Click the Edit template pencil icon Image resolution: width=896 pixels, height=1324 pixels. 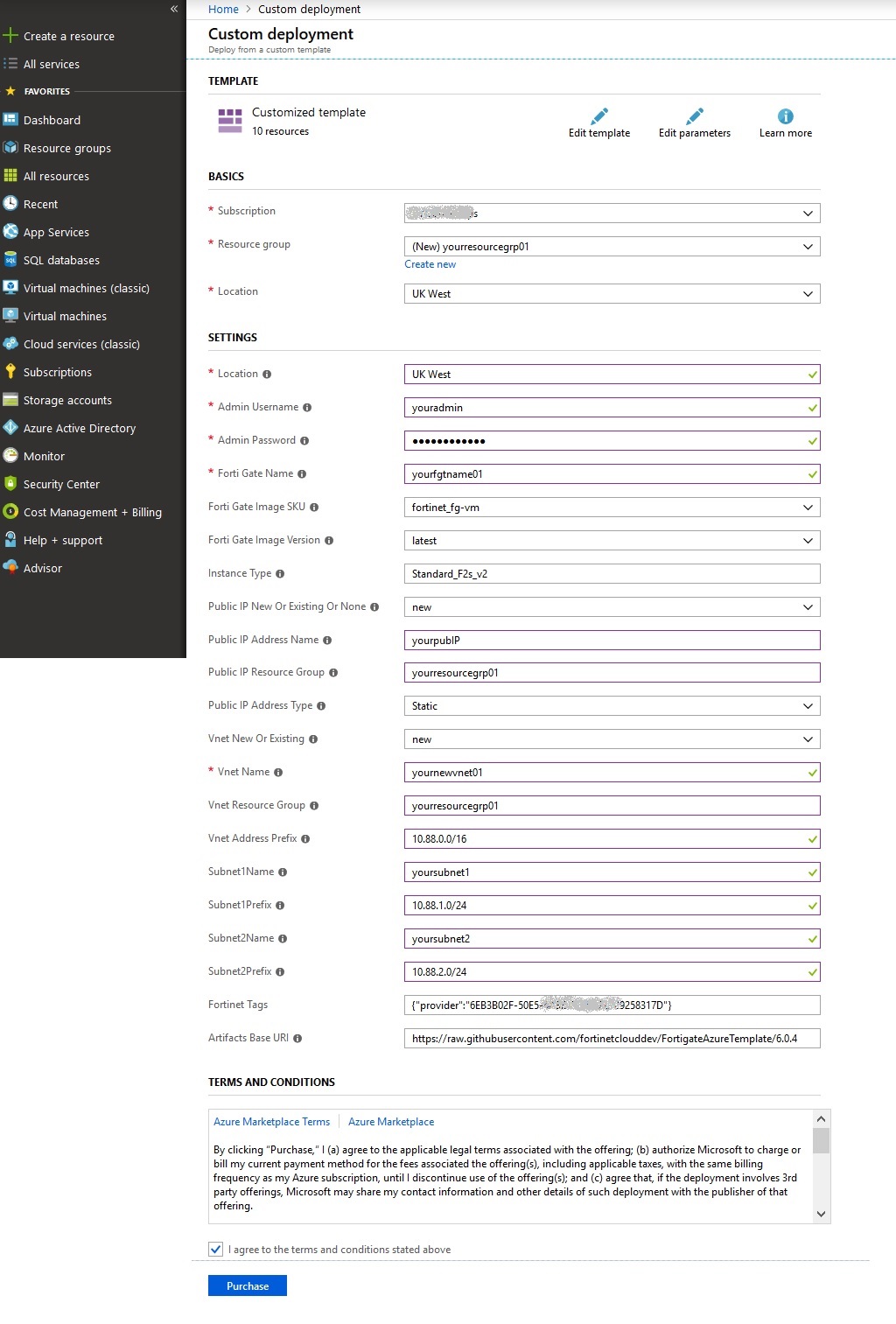[x=599, y=116]
